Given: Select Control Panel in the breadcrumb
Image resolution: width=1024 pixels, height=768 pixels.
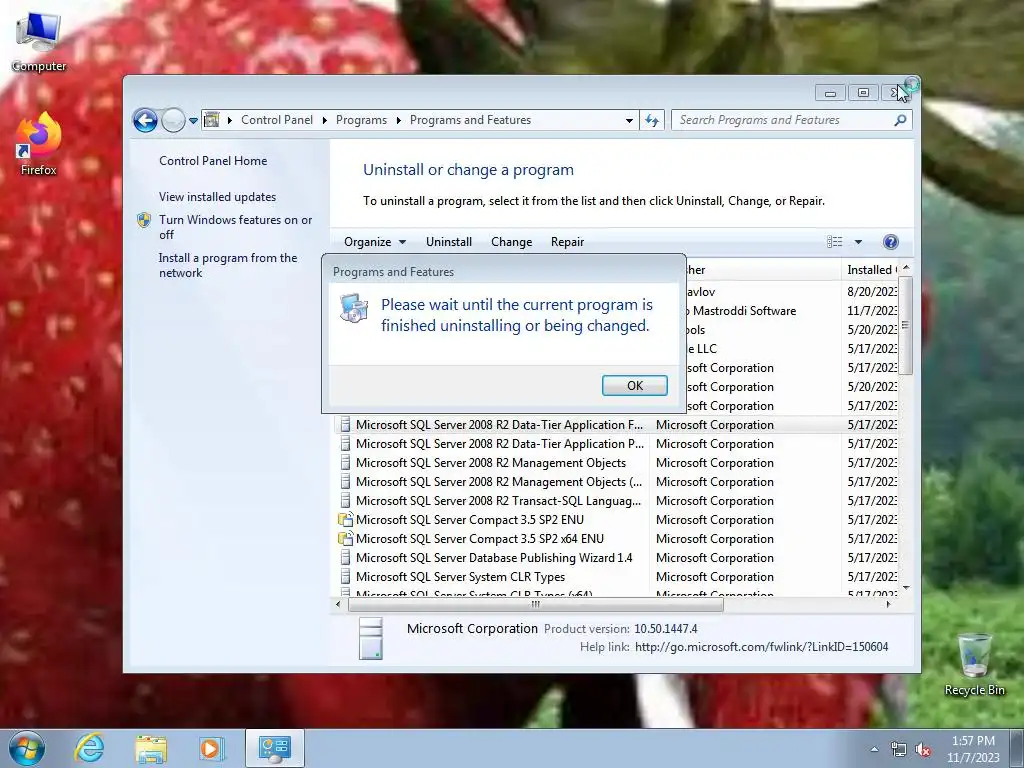Looking at the screenshot, I should click(x=277, y=120).
